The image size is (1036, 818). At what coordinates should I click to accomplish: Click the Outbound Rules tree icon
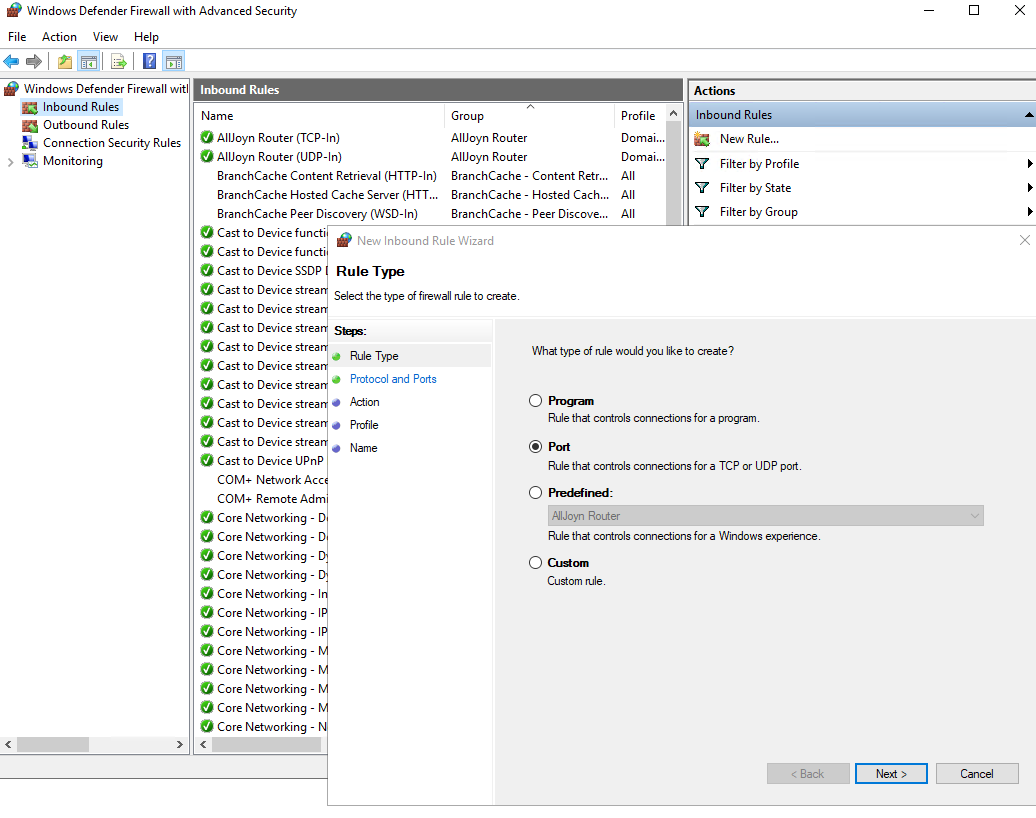pyautogui.click(x=30, y=125)
